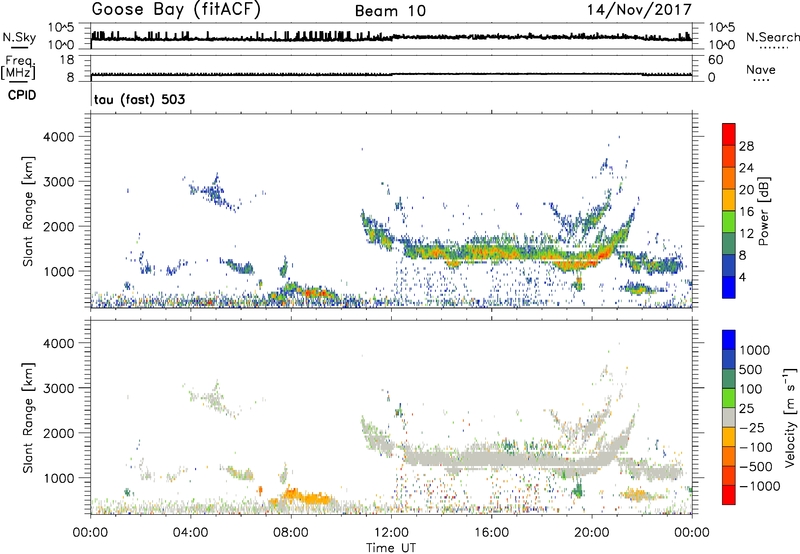Click the "N.Sky" legend label

19,37
